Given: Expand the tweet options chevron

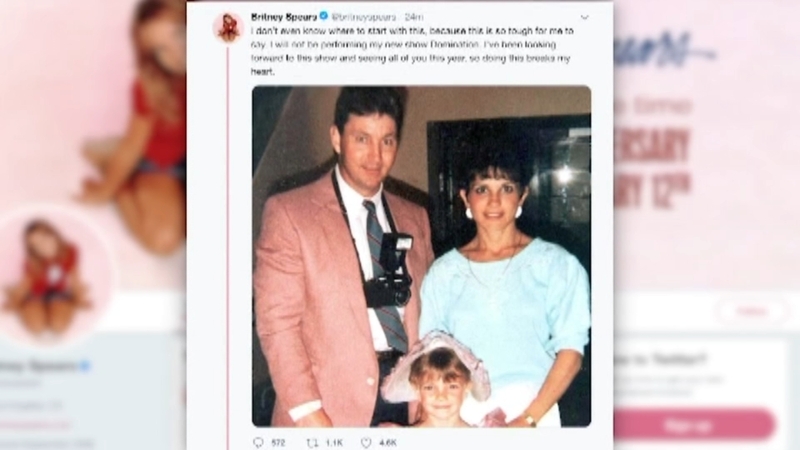Looking at the screenshot, I should (x=585, y=17).
